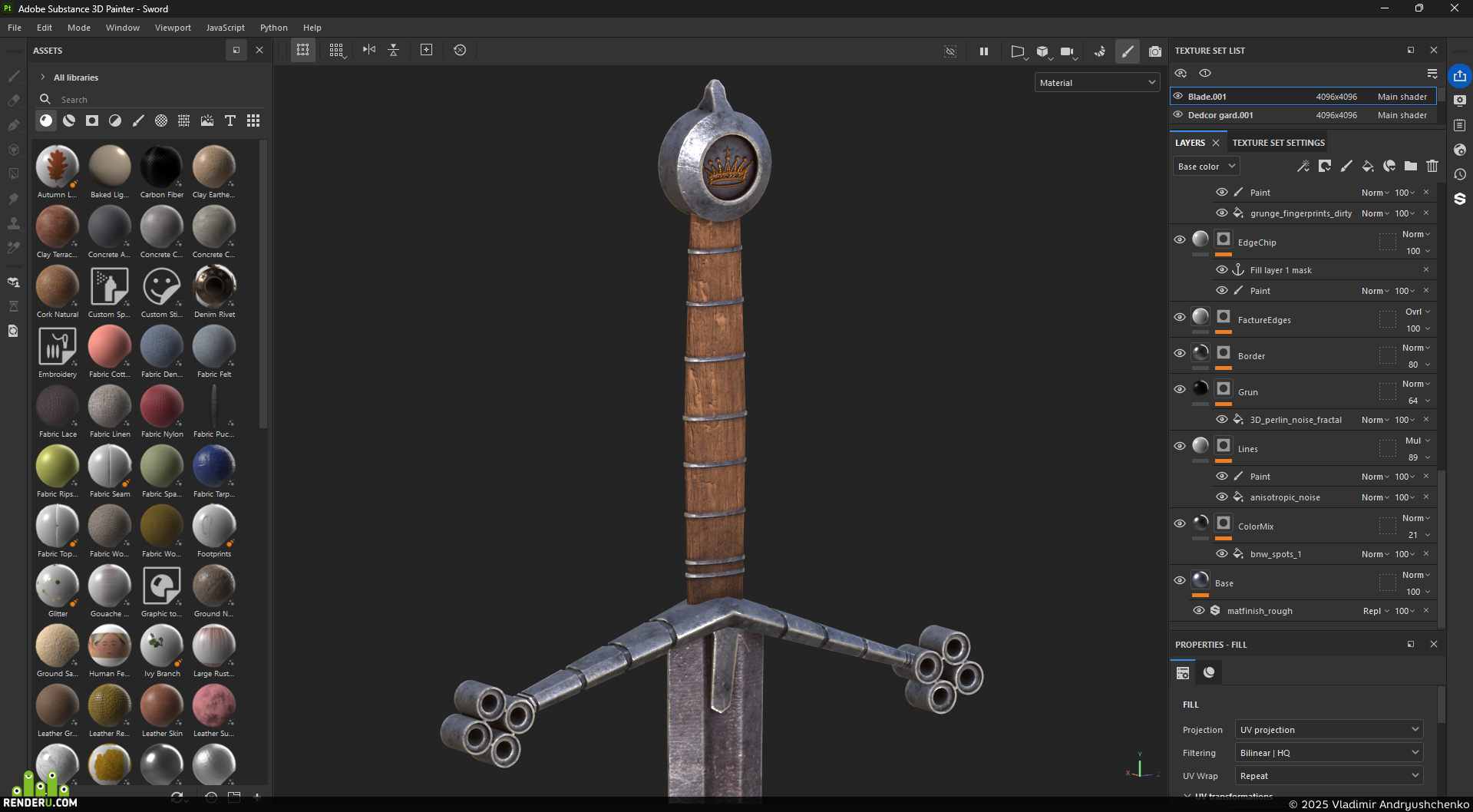Open the Material viewport mode dropdown
Viewport: 1473px width, 812px height.
(1097, 82)
